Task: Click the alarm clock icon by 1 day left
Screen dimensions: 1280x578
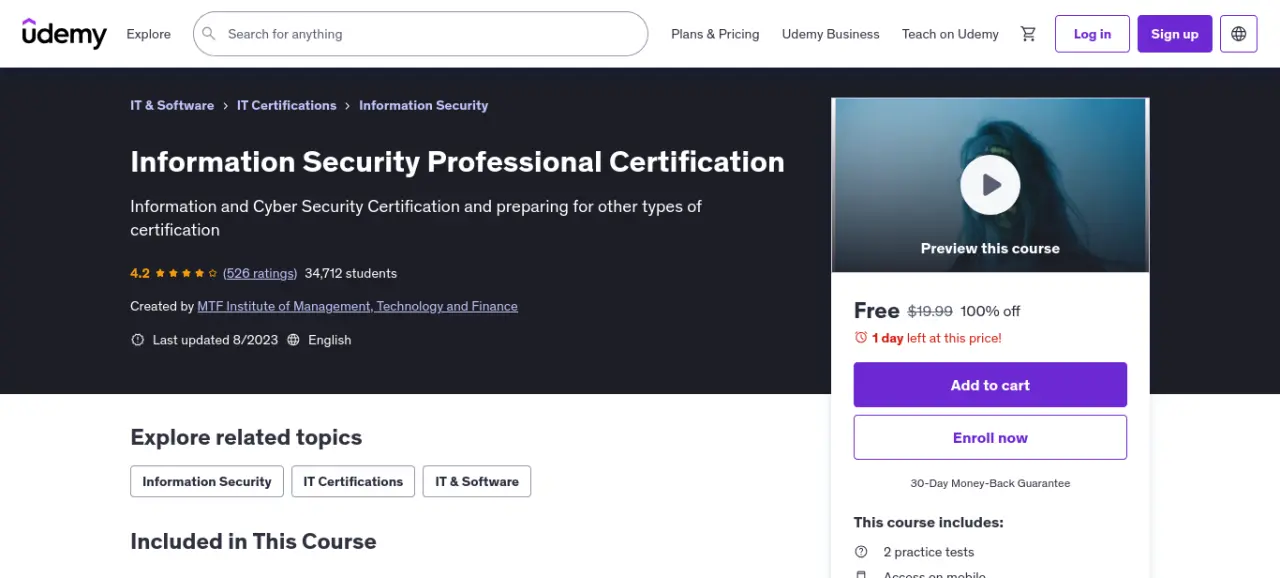Action: (861, 338)
